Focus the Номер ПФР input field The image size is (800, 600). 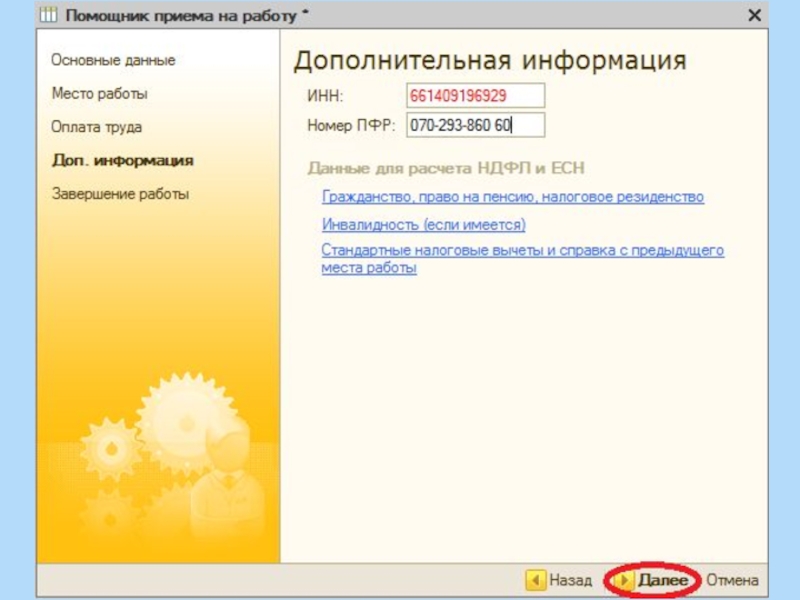(x=475, y=125)
